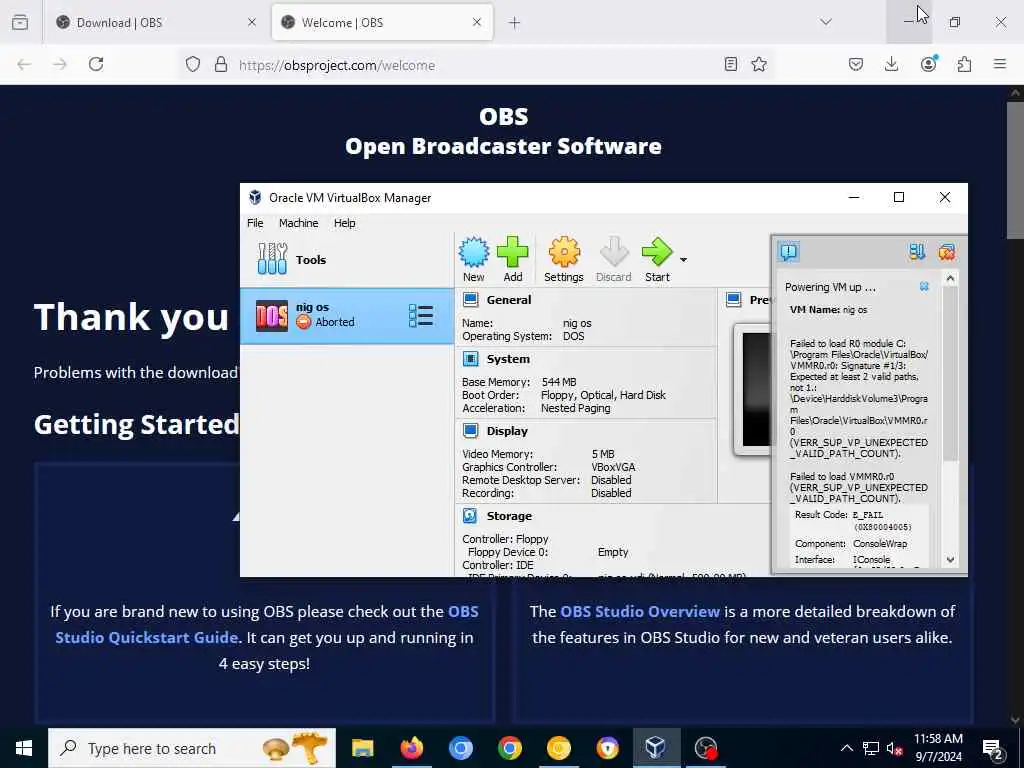Open the File menu in VirtualBox
This screenshot has height=768, width=1024.
point(255,223)
